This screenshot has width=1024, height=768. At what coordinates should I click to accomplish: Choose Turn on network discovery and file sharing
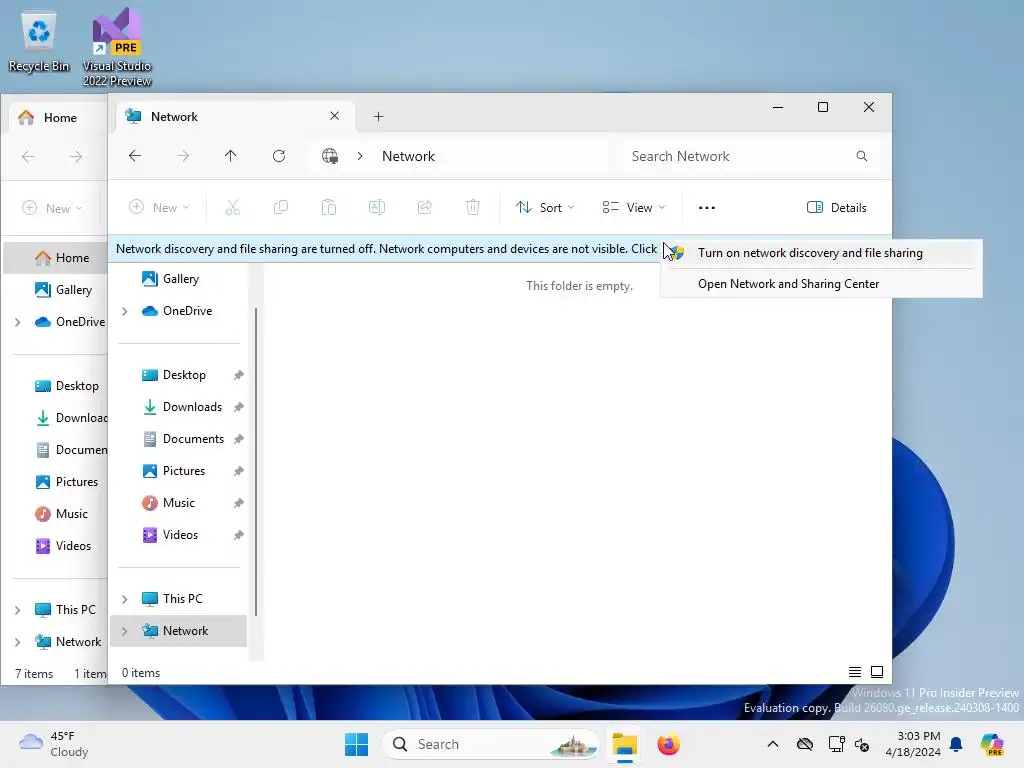point(822,253)
